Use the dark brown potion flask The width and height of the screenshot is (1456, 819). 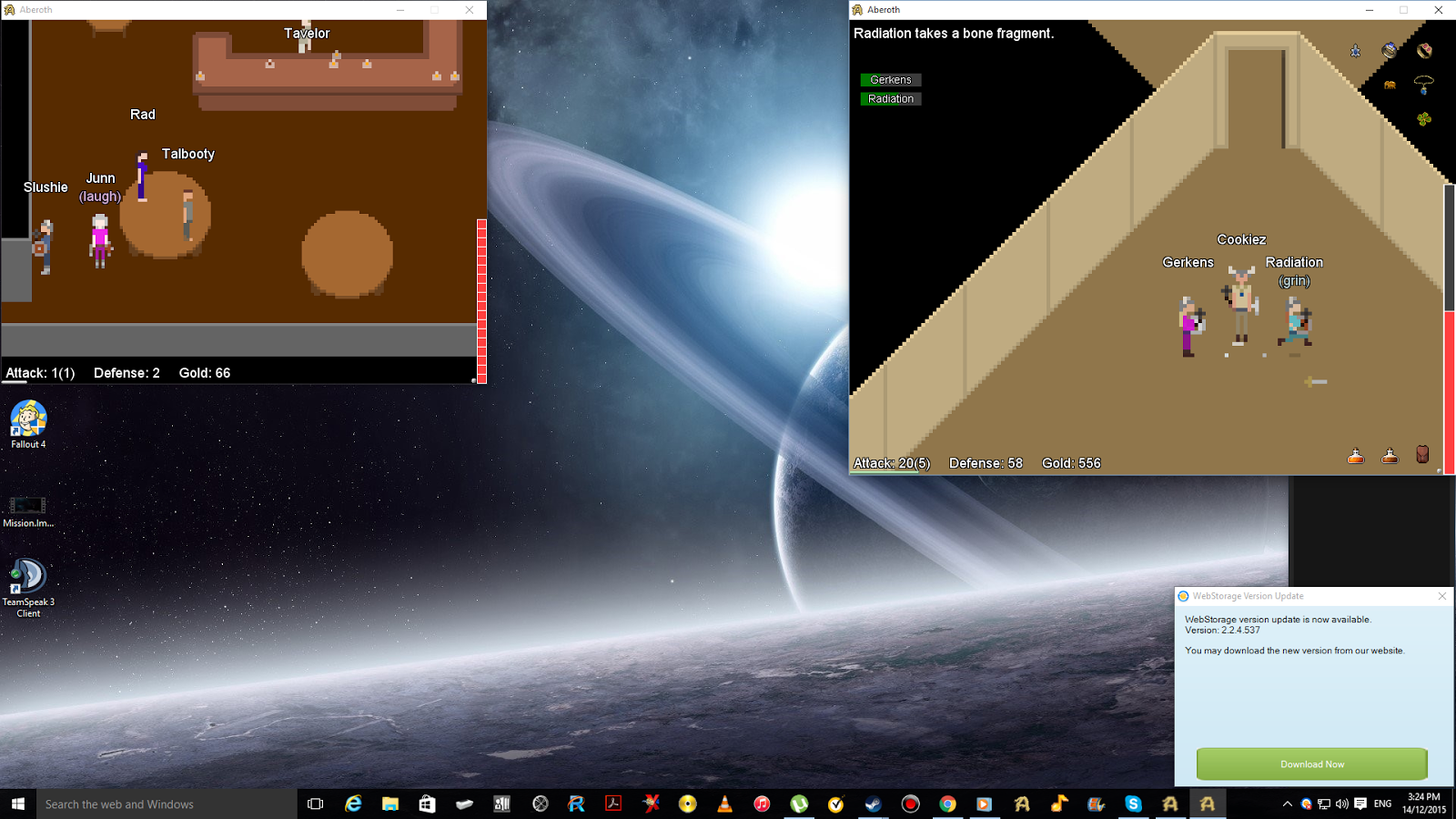[x=1390, y=456]
